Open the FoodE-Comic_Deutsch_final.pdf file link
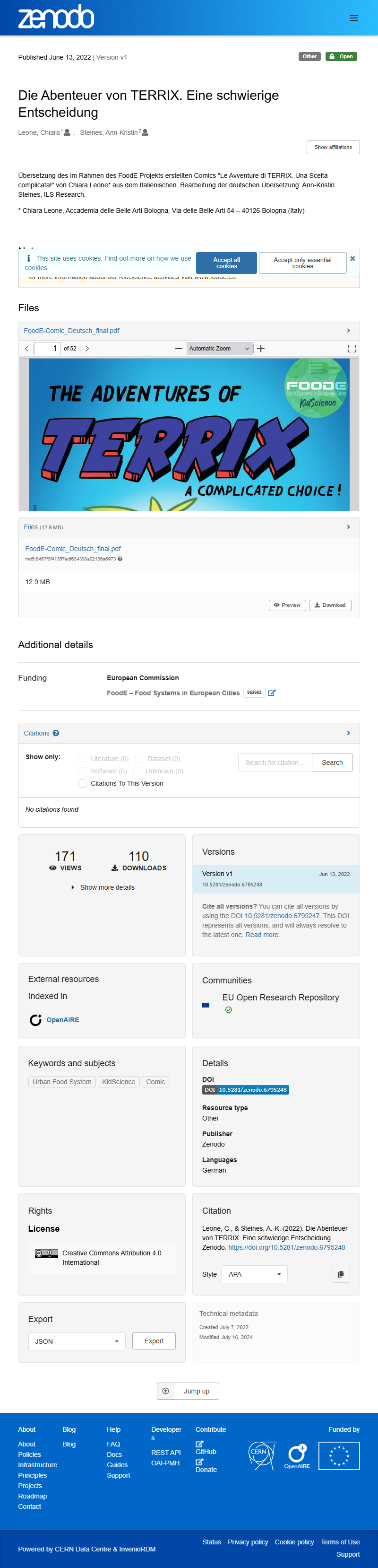This screenshot has height=1568, width=378. [73, 548]
